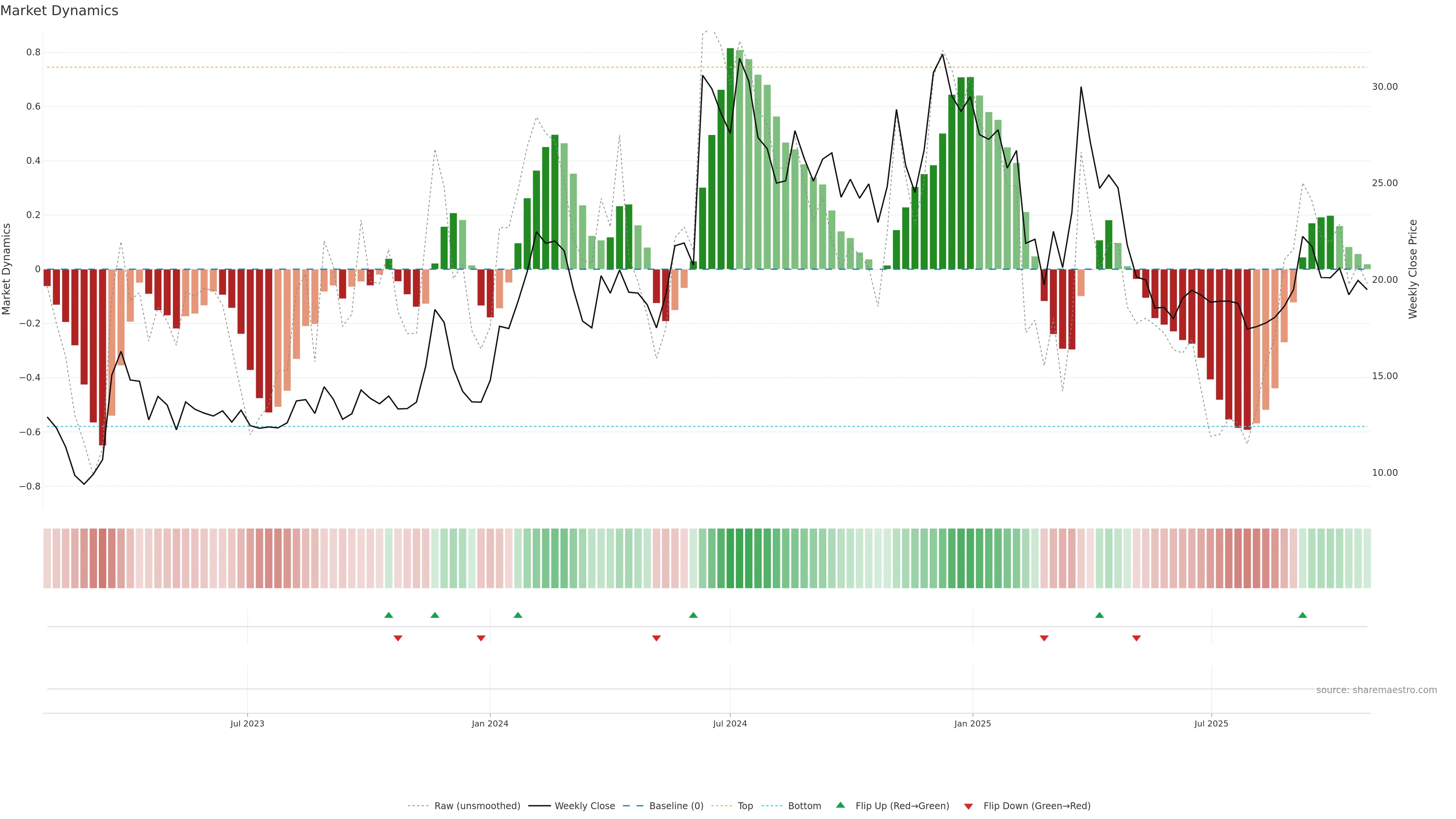Click the Jan 2025 x-axis label
The width and height of the screenshot is (1456, 819).
pos(972,723)
